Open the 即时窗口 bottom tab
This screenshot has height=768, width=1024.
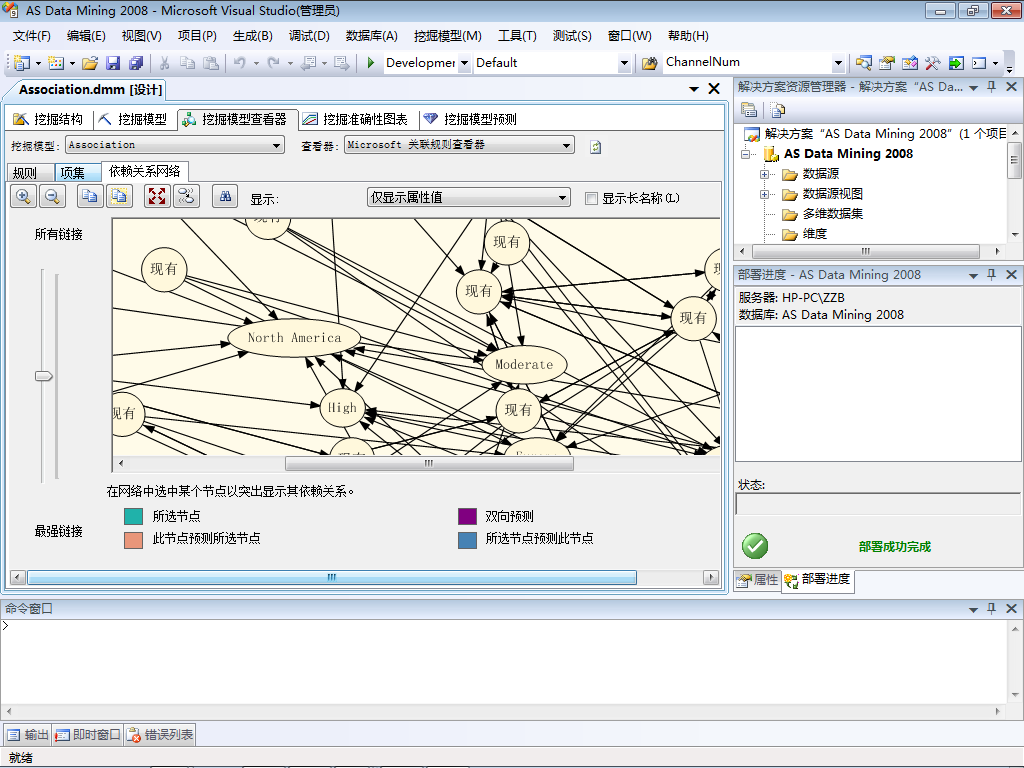[88, 735]
